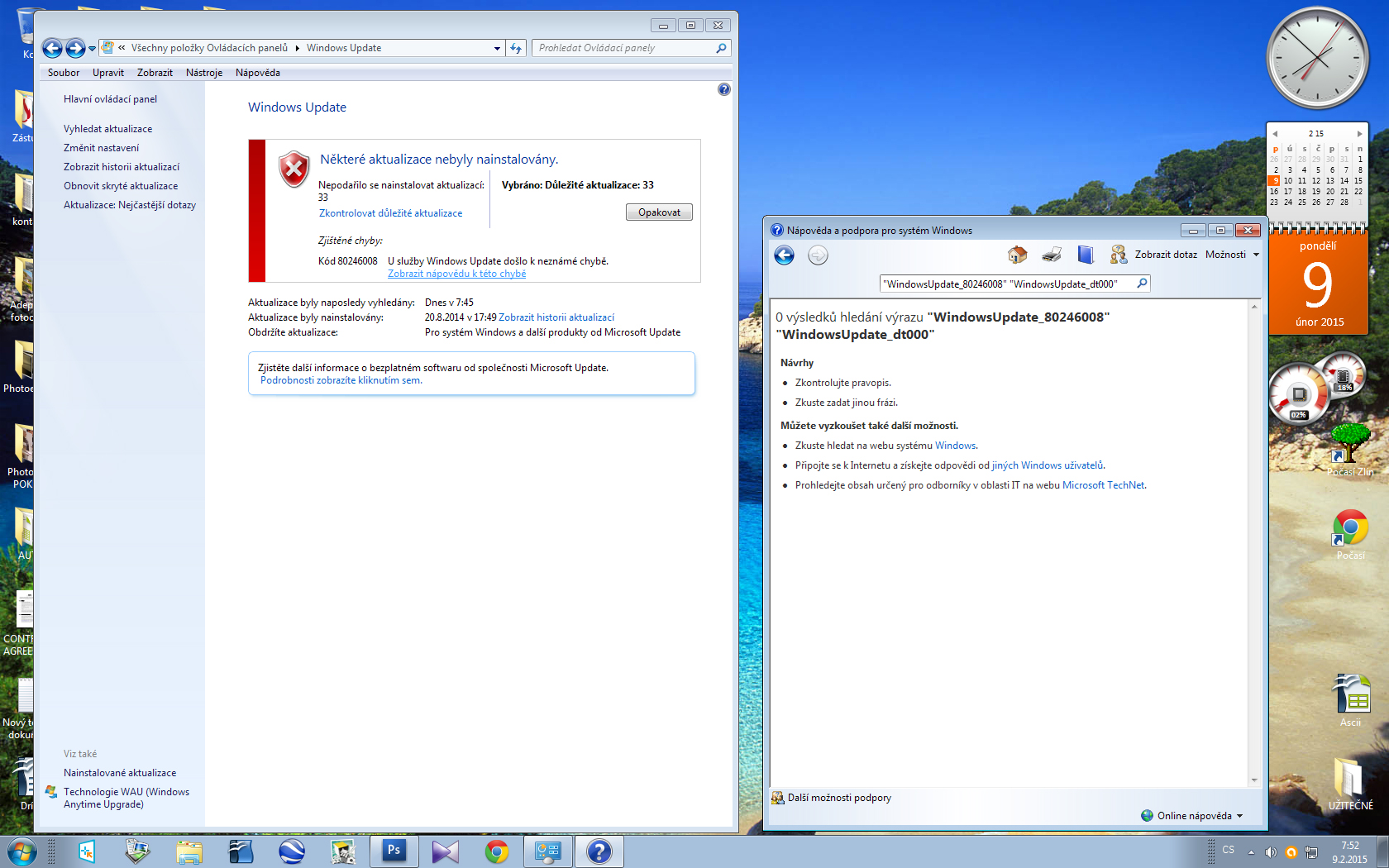This screenshot has height=868, width=1389.
Task: Click the Print icon in Help toolbar
Action: (1052, 255)
